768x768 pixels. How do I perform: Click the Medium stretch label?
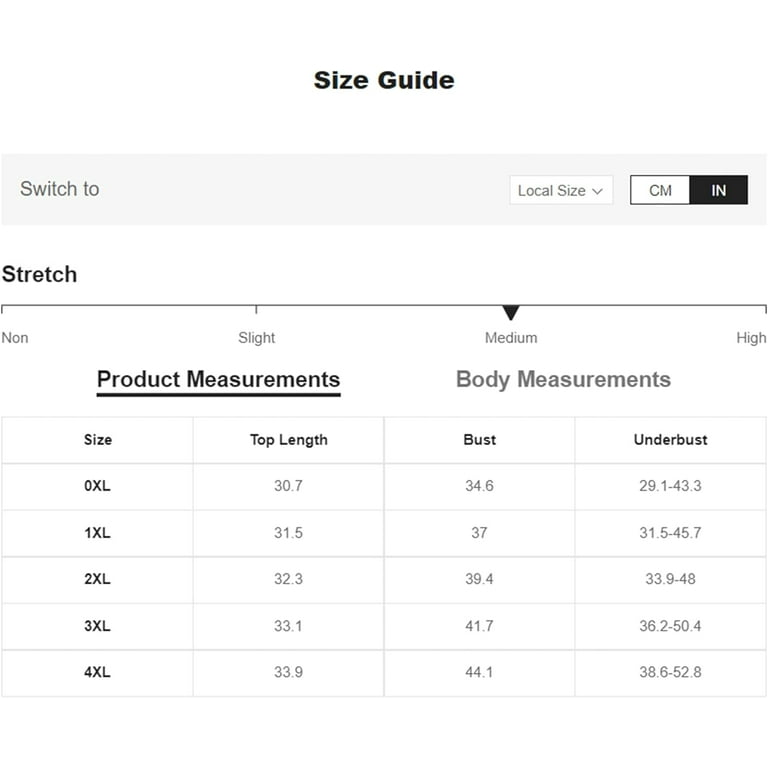(511, 338)
